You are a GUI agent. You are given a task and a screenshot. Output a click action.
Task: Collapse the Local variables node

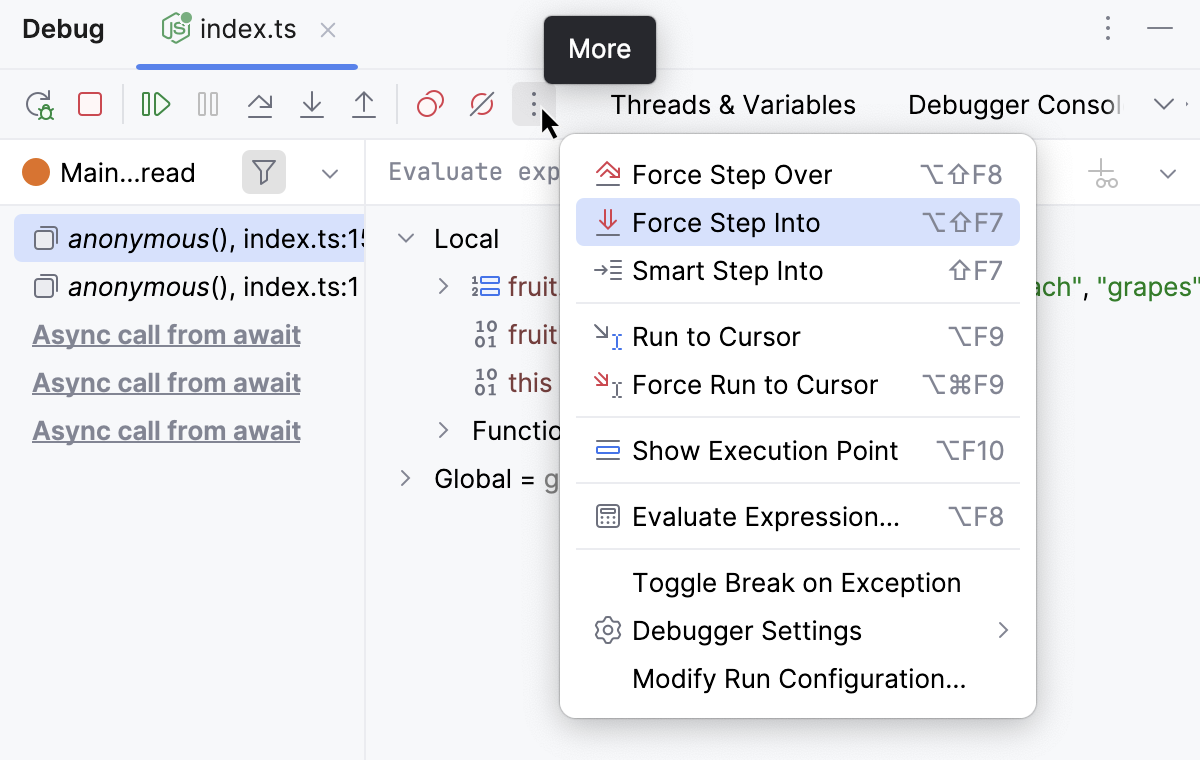tap(406, 238)
